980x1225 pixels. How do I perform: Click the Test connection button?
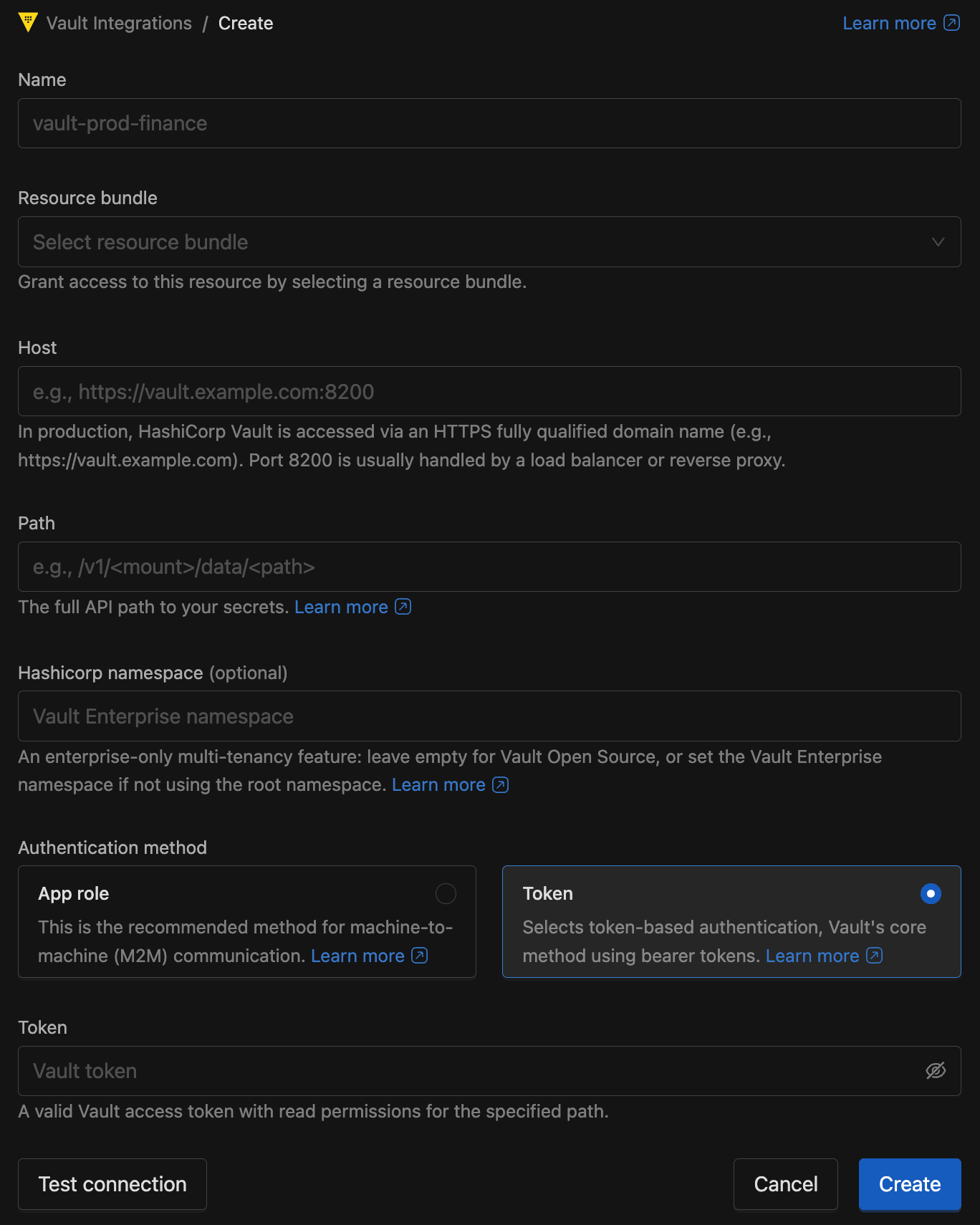112,1184
